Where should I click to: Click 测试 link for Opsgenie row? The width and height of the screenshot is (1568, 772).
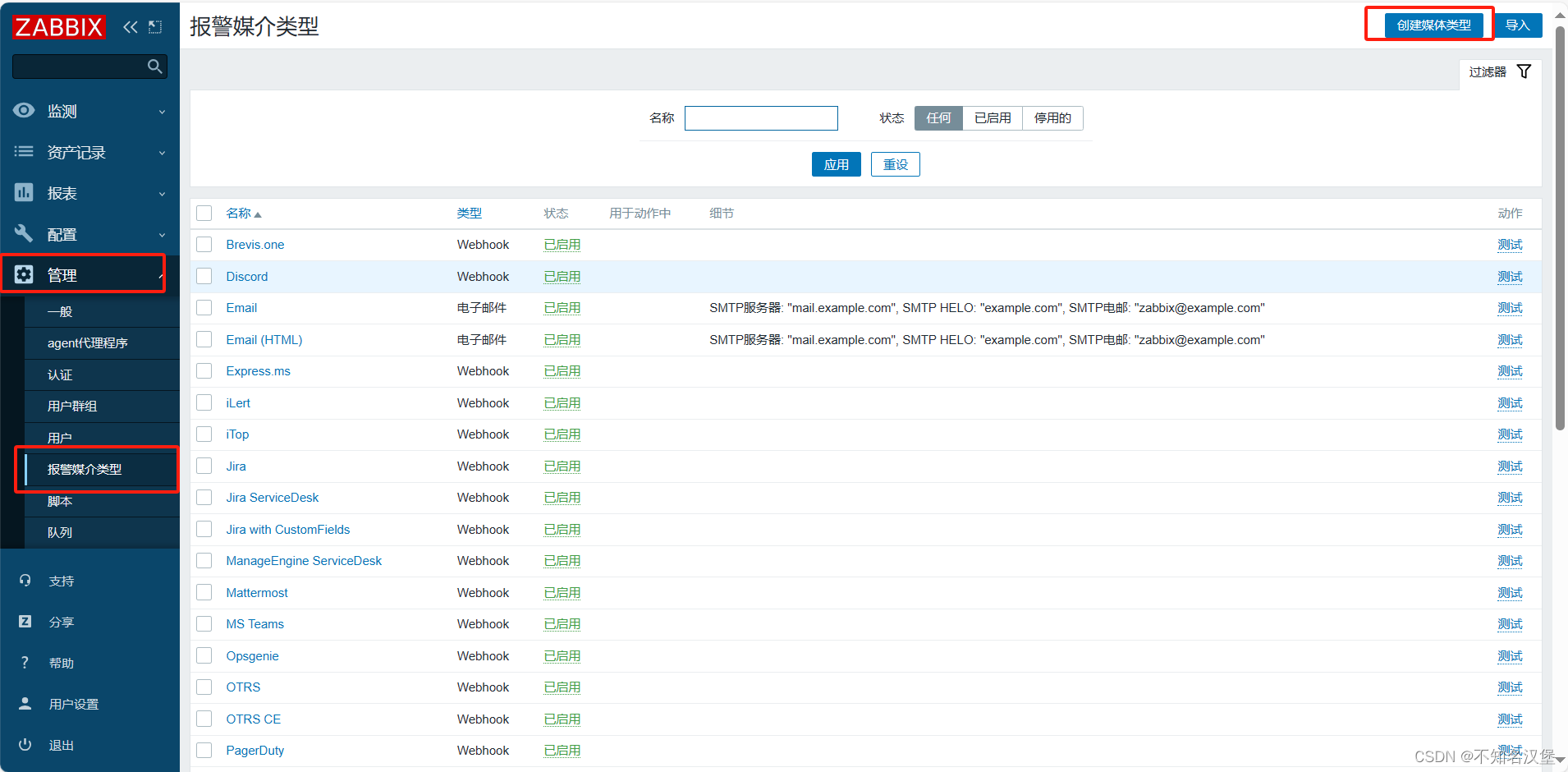(x=1510, y=656)
